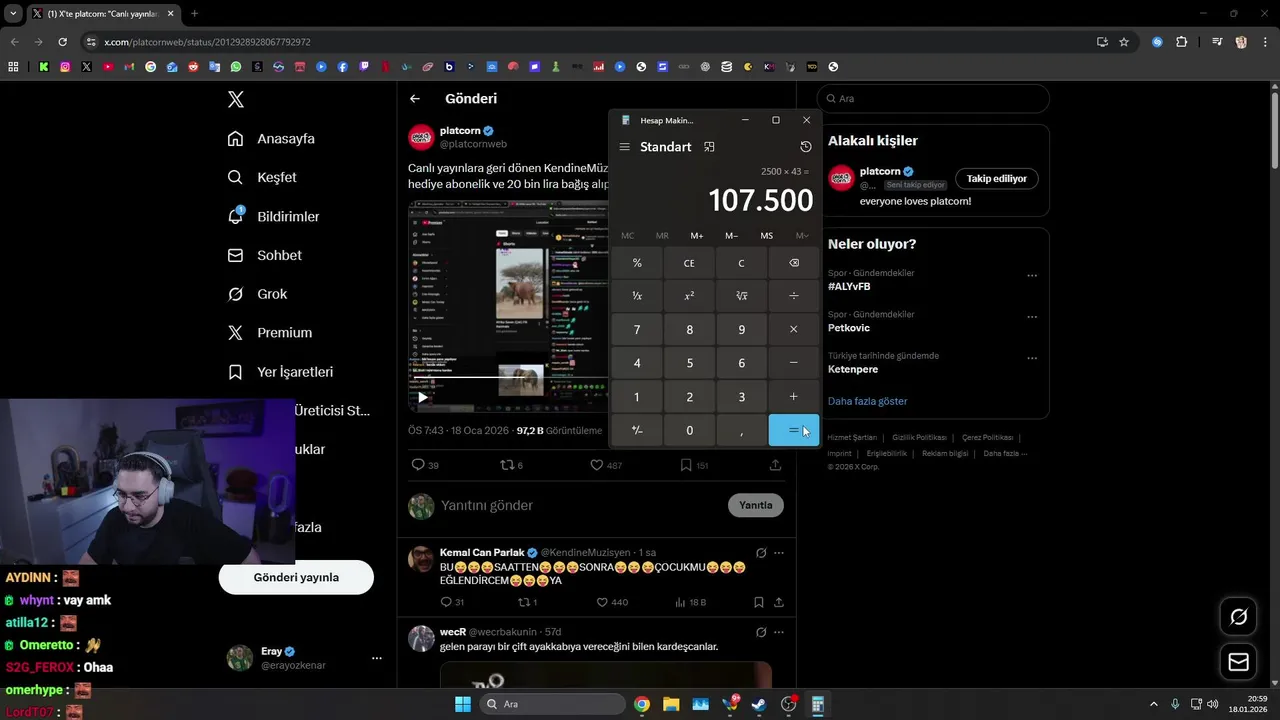Viewport: 1280px width, 720px height.
Task: Open Chrome extensions puzzle icon
Action: 1182,42
